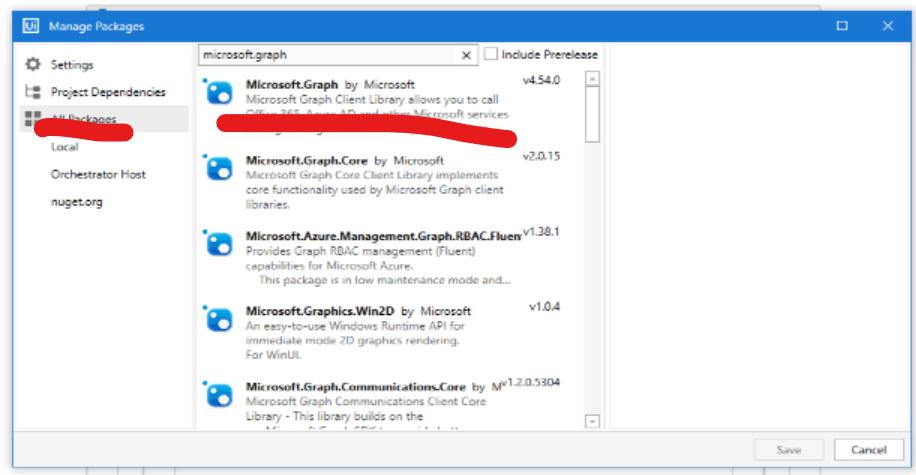916x475 pixels.
Task: Click the Microsoft.Graph.Core description text
Action: click(374, 190)
